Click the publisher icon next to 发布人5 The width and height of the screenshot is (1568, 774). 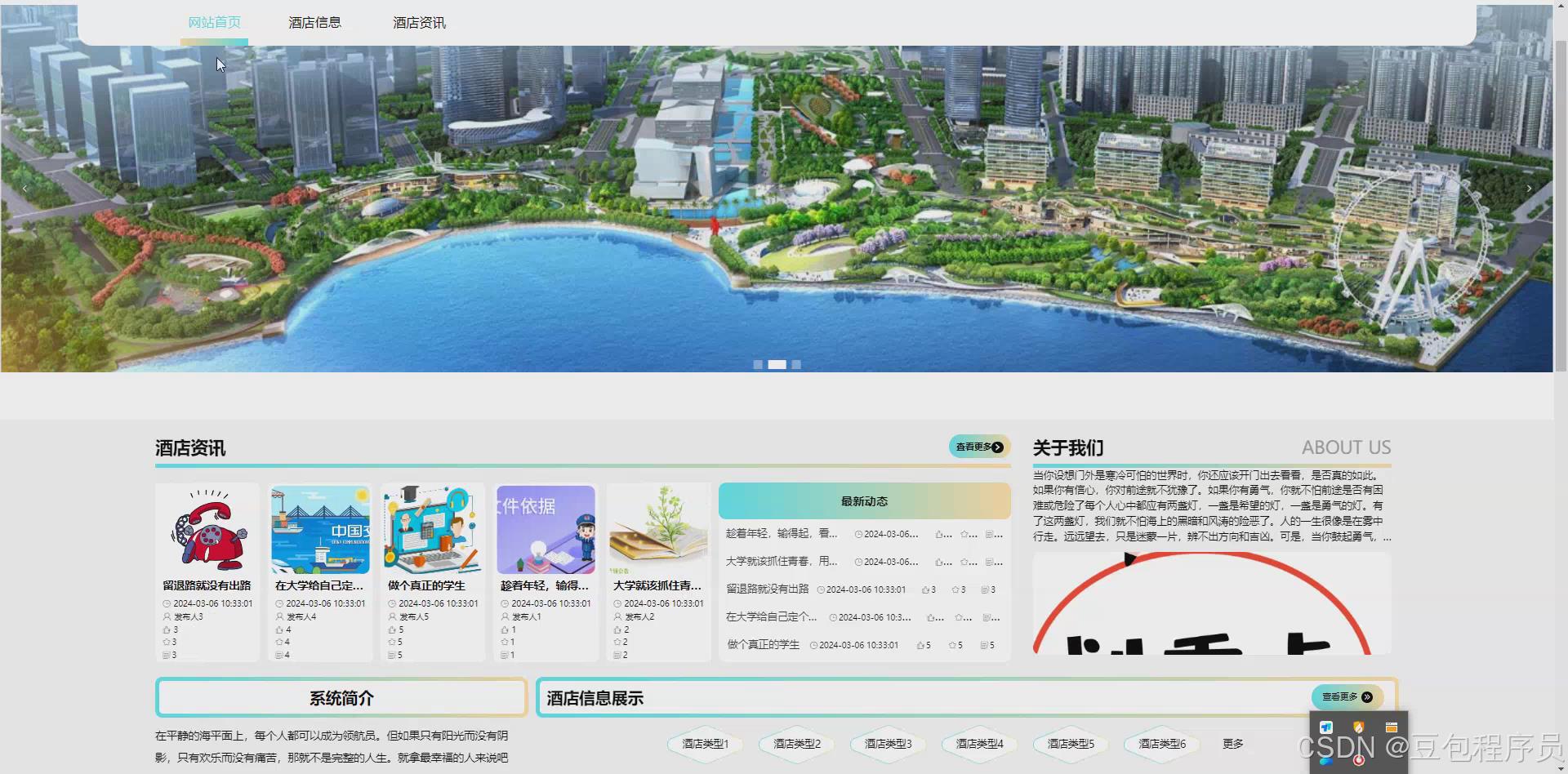coord(392,616)
